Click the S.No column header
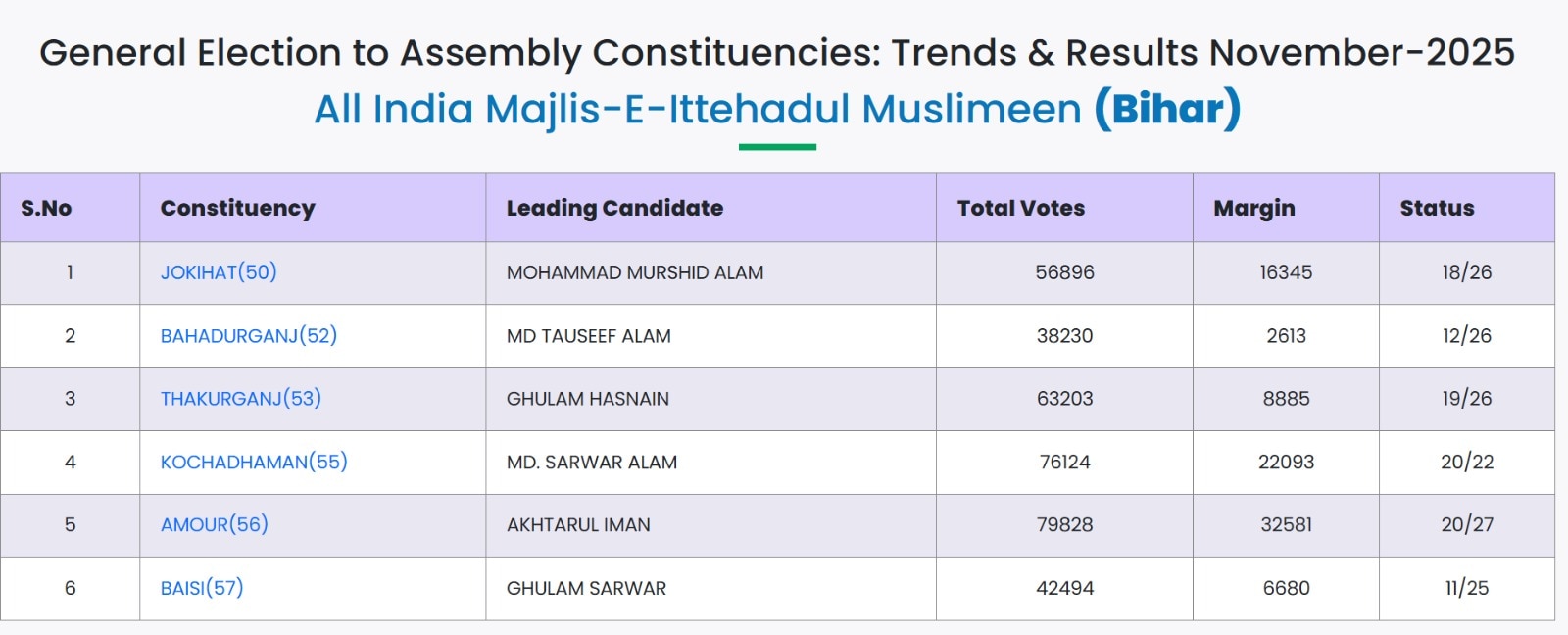 pyautogui.click(x=46, y=208)
